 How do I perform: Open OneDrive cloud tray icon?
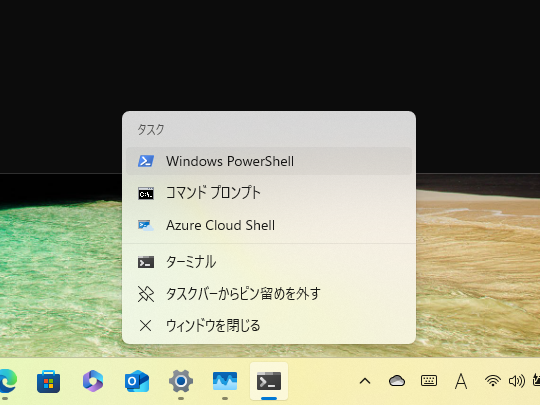coord(397,381)
